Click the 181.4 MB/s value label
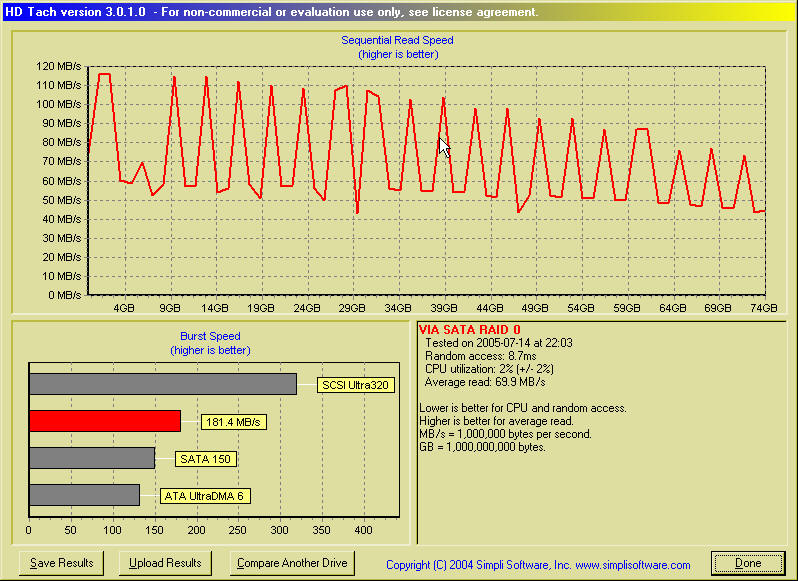Screen dimensions: 798x581 tap(234, 422)
